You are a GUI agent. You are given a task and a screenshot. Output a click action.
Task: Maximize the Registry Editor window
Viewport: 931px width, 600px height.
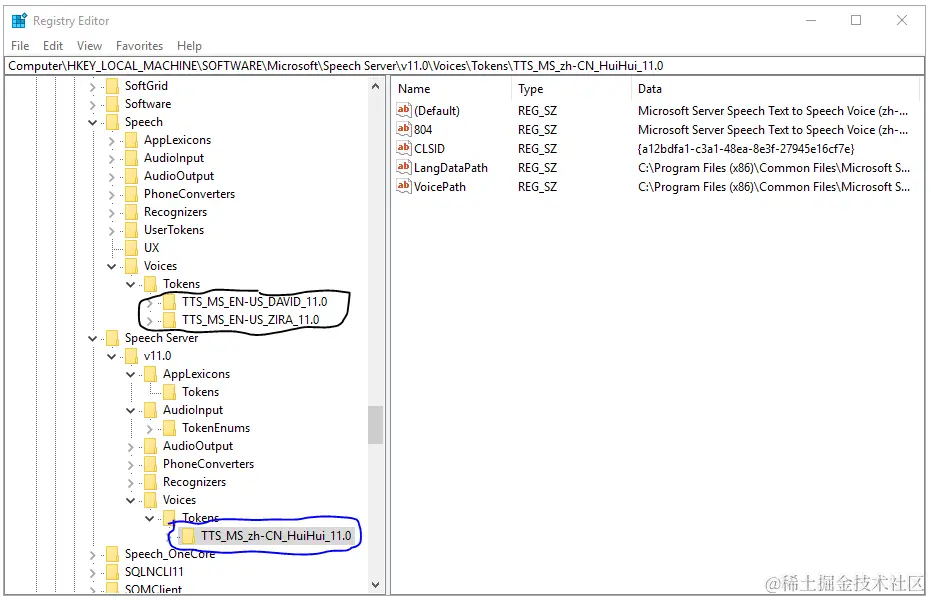pyautogui.click(x=856, y=20)
